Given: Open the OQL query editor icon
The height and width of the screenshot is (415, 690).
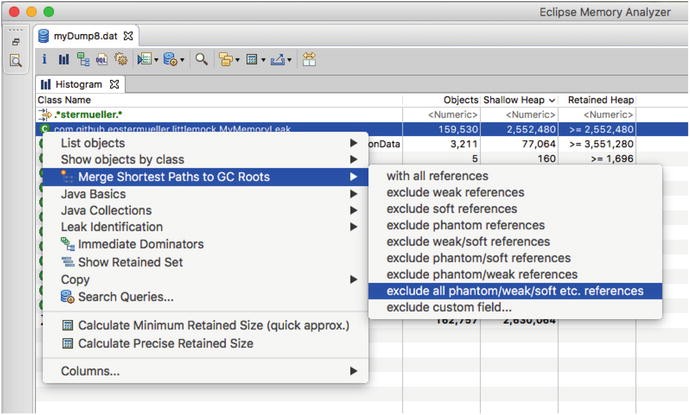Looking at the screenshot, I should (102, 59).
